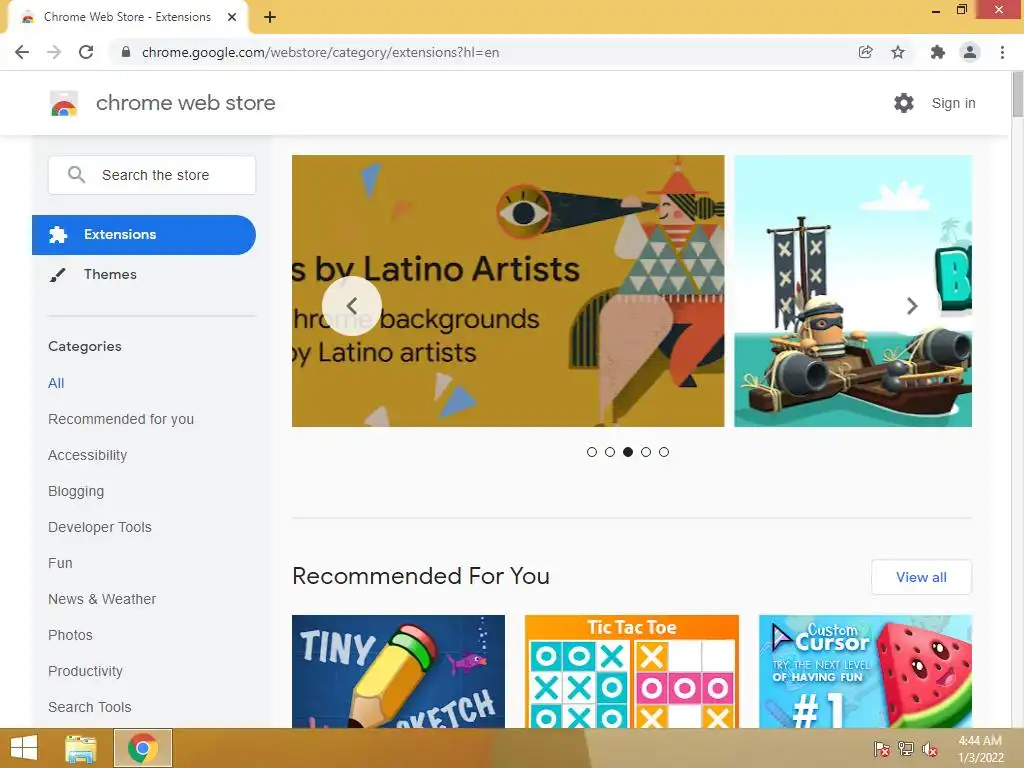Bookmark this page with the star icon
Screen dimensions: 1024x768
click(898, 52)
